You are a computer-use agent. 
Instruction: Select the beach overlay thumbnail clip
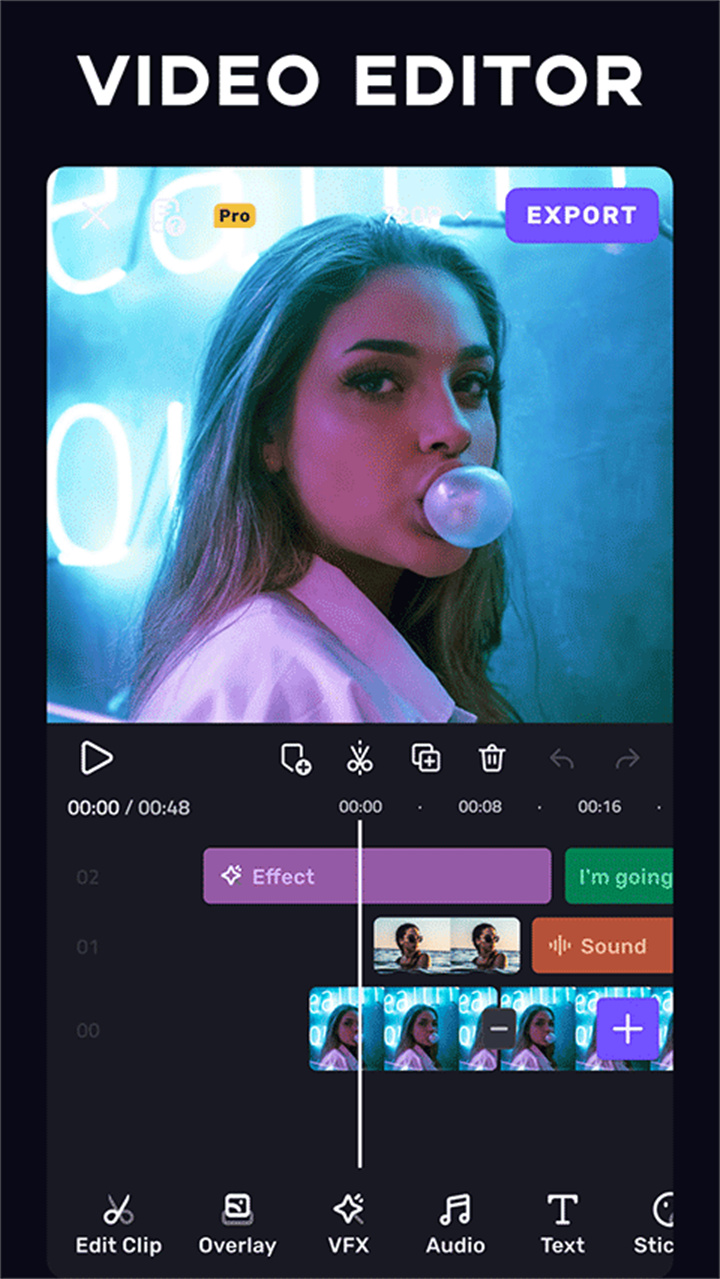[446, 946]
